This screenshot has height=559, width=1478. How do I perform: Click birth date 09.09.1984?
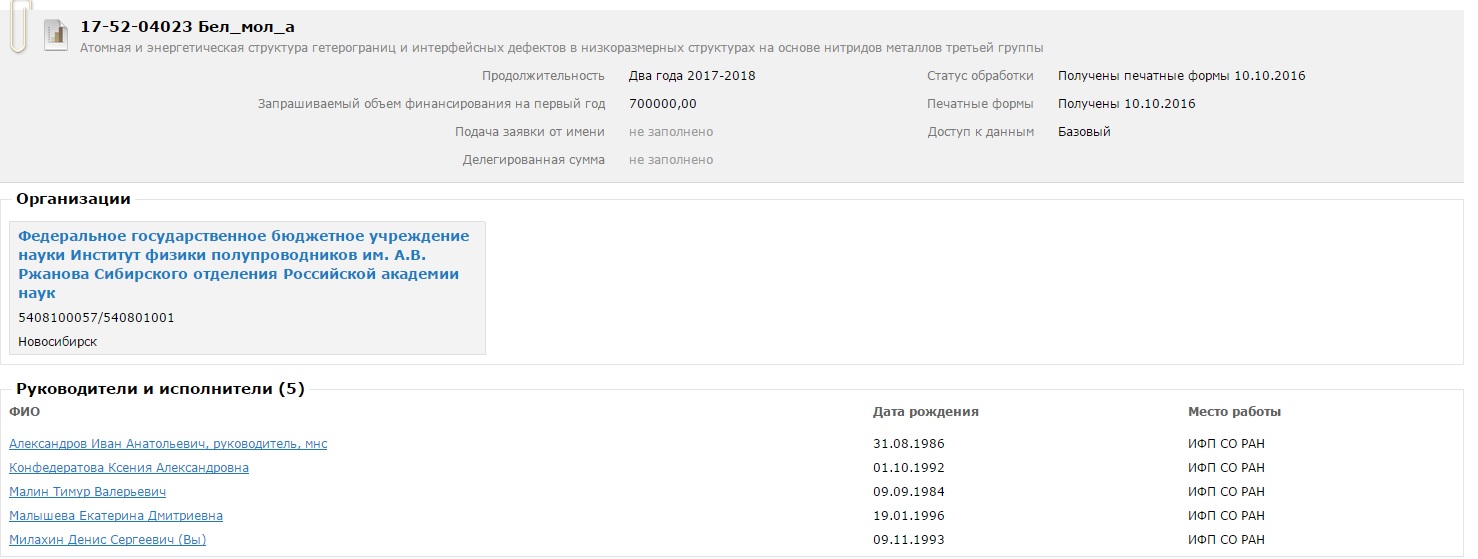pos(908,492)
